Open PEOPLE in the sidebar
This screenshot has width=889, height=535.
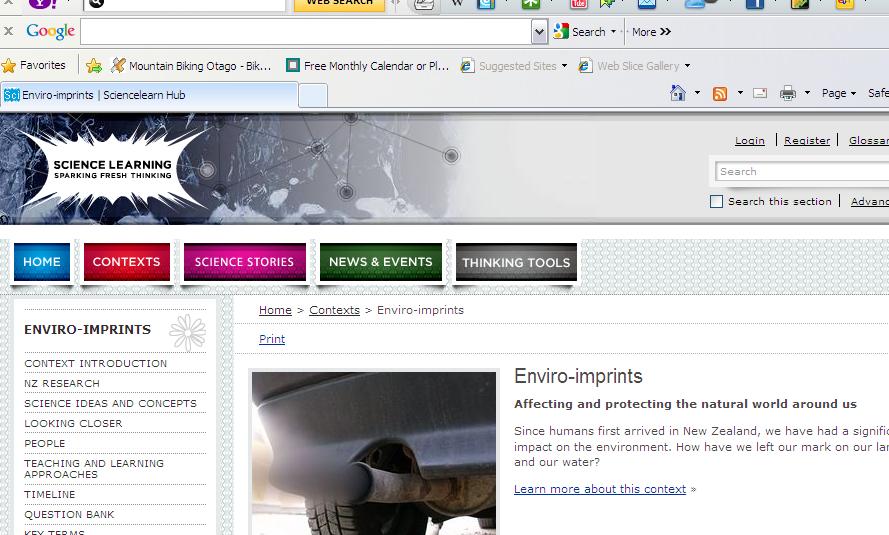pos(45,444)
